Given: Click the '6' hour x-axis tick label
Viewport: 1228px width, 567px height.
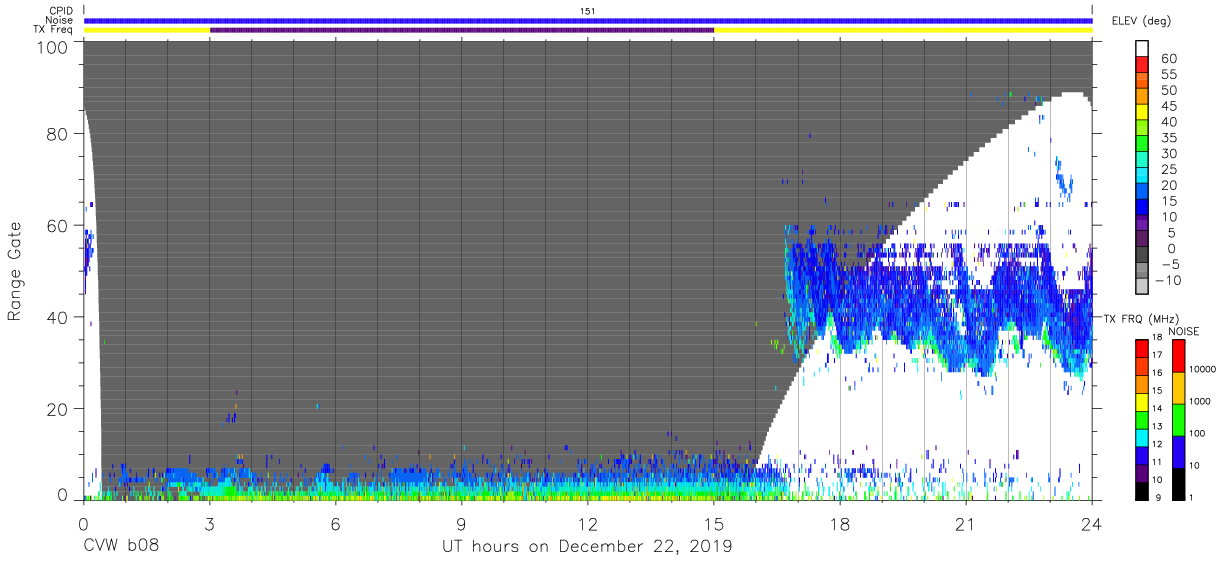Looking at the screenshot, I should tap(336, 524).
